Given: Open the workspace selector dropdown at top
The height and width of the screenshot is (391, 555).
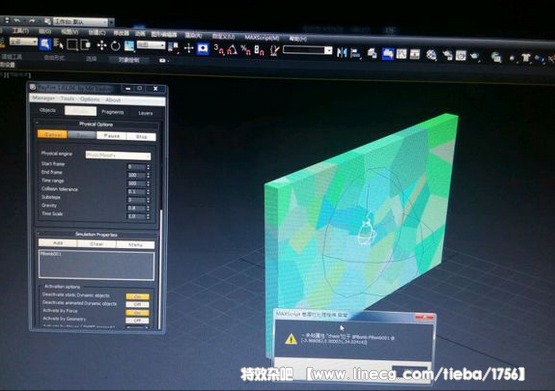Looking at the screenshot, I should tap(81, 22).
